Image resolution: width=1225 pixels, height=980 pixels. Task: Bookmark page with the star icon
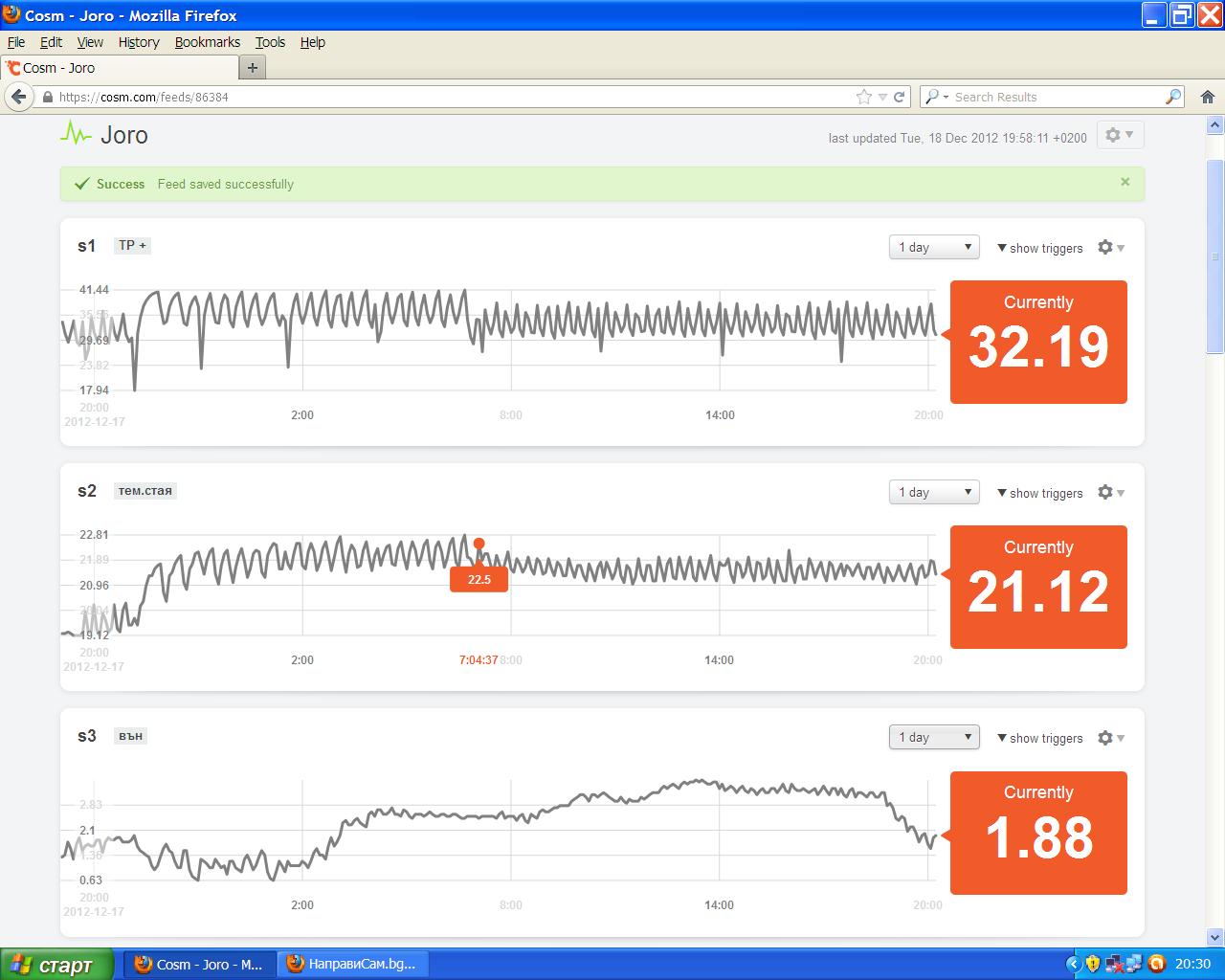[x=864, y=97]
